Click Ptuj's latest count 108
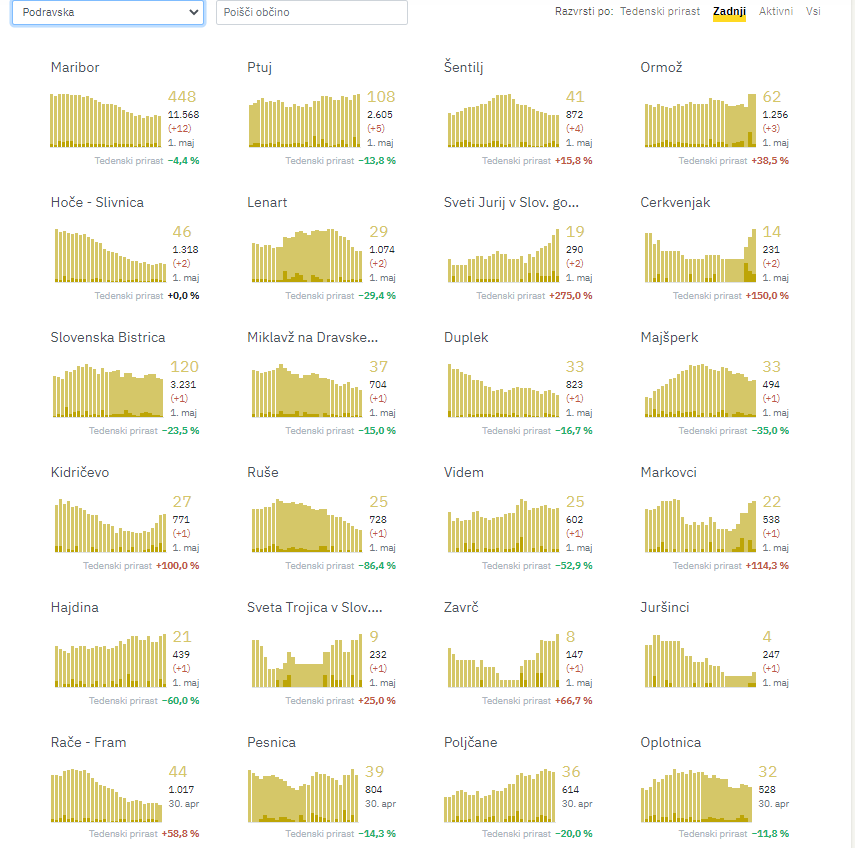Image resolution: width=855 pixels, height=848 pixels. (381, 97)
